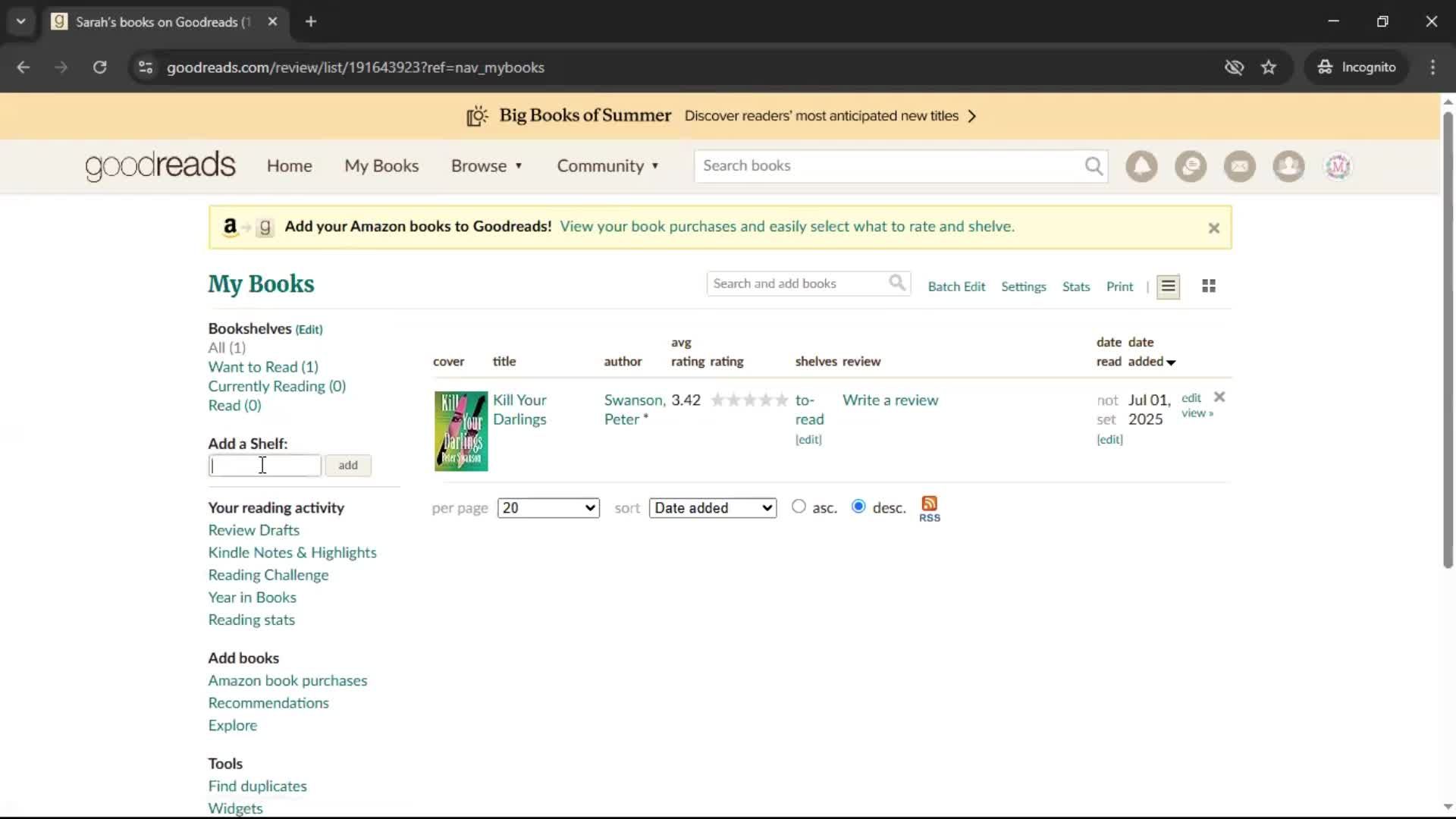Viewport: 1456px width, 819px height.
Task: Remove Kill Your Darlings with X icon
Action: pos(1219,397)
